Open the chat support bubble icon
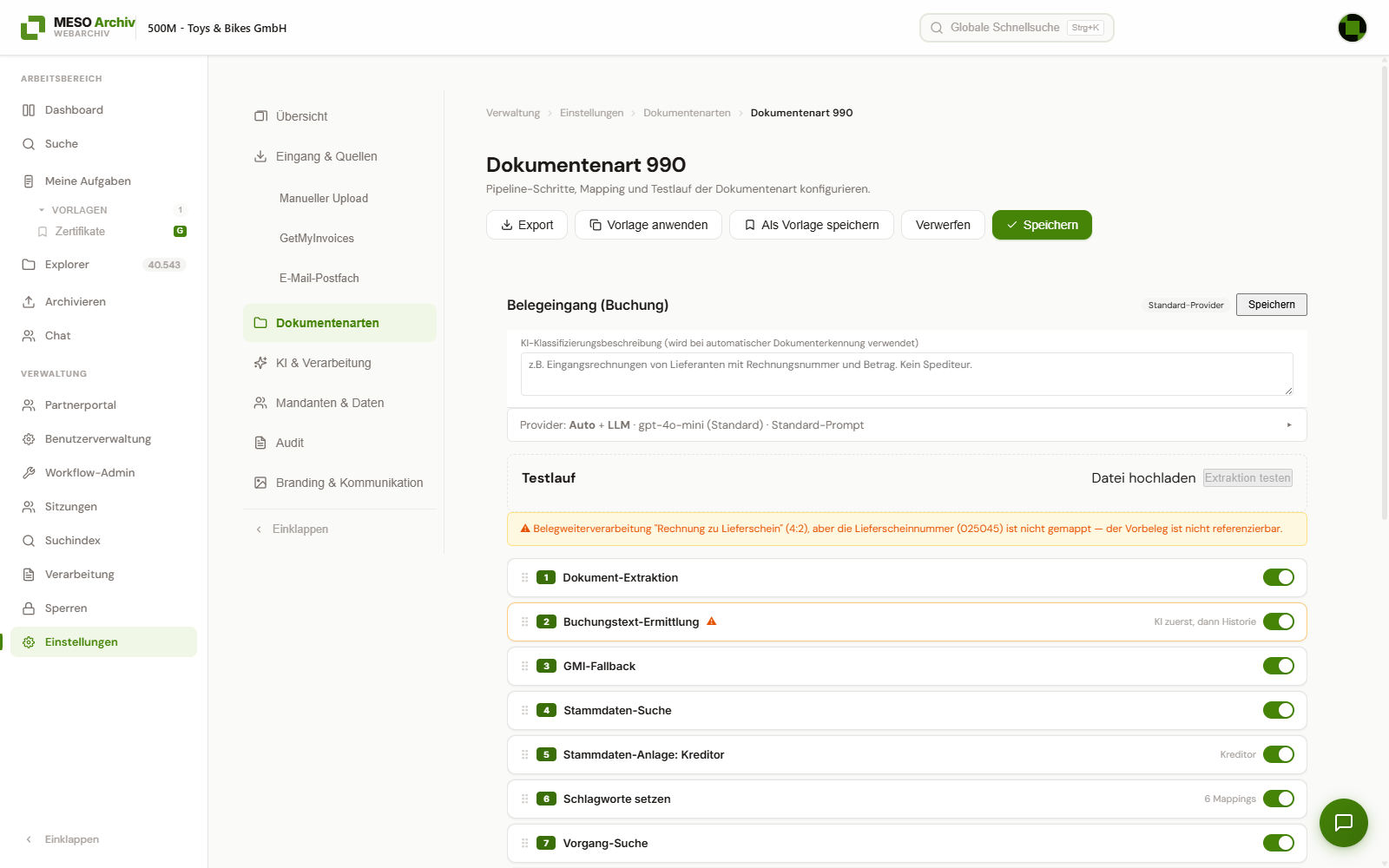The image size is (1389, 868). [1343, 822]
